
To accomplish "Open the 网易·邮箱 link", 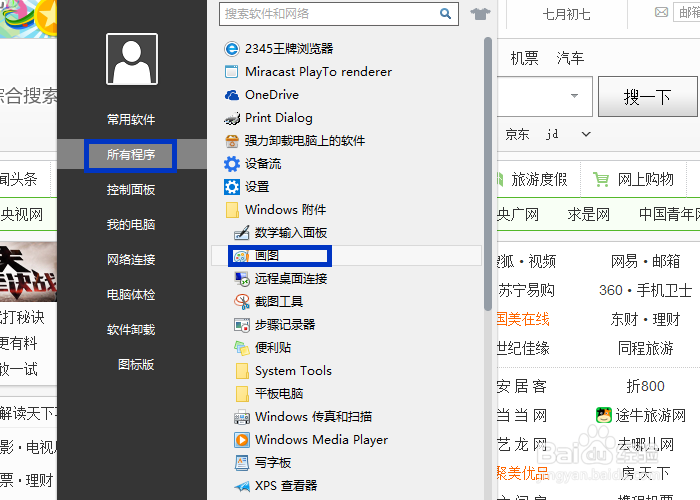I will pos(646,261).
